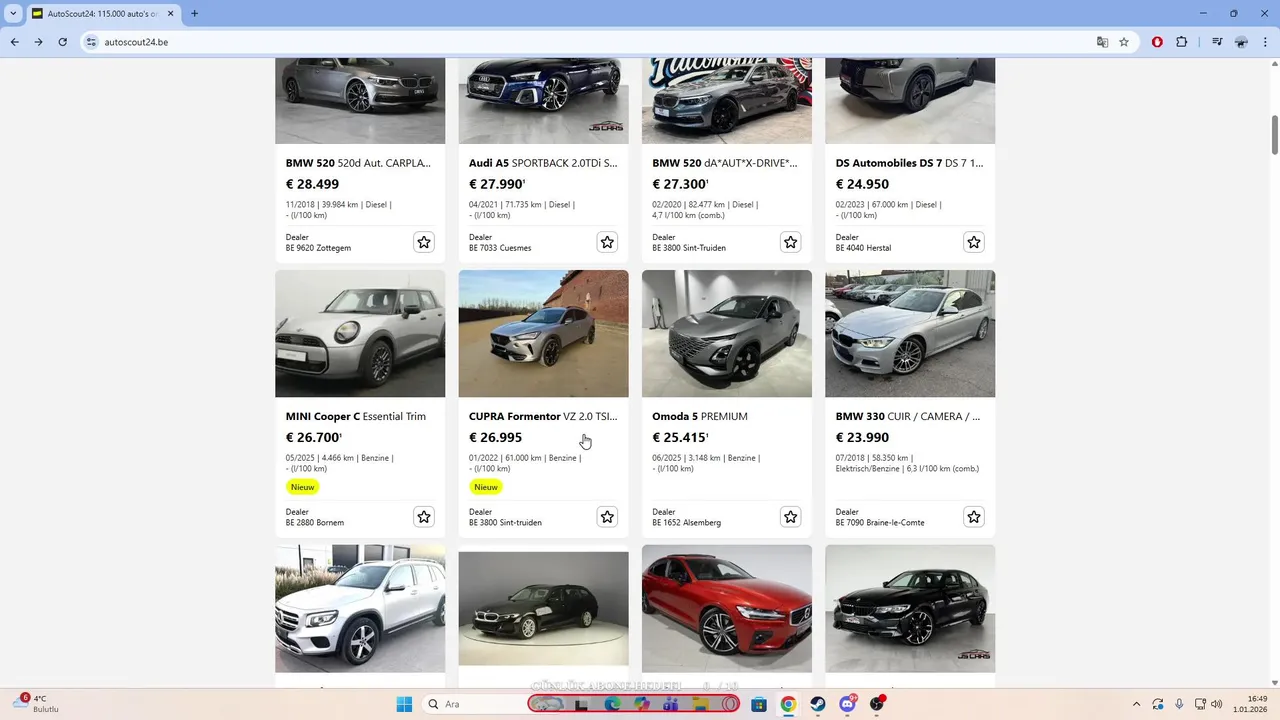Go forward in the browser
This screenshot has width=1280, height=720.
38,42
